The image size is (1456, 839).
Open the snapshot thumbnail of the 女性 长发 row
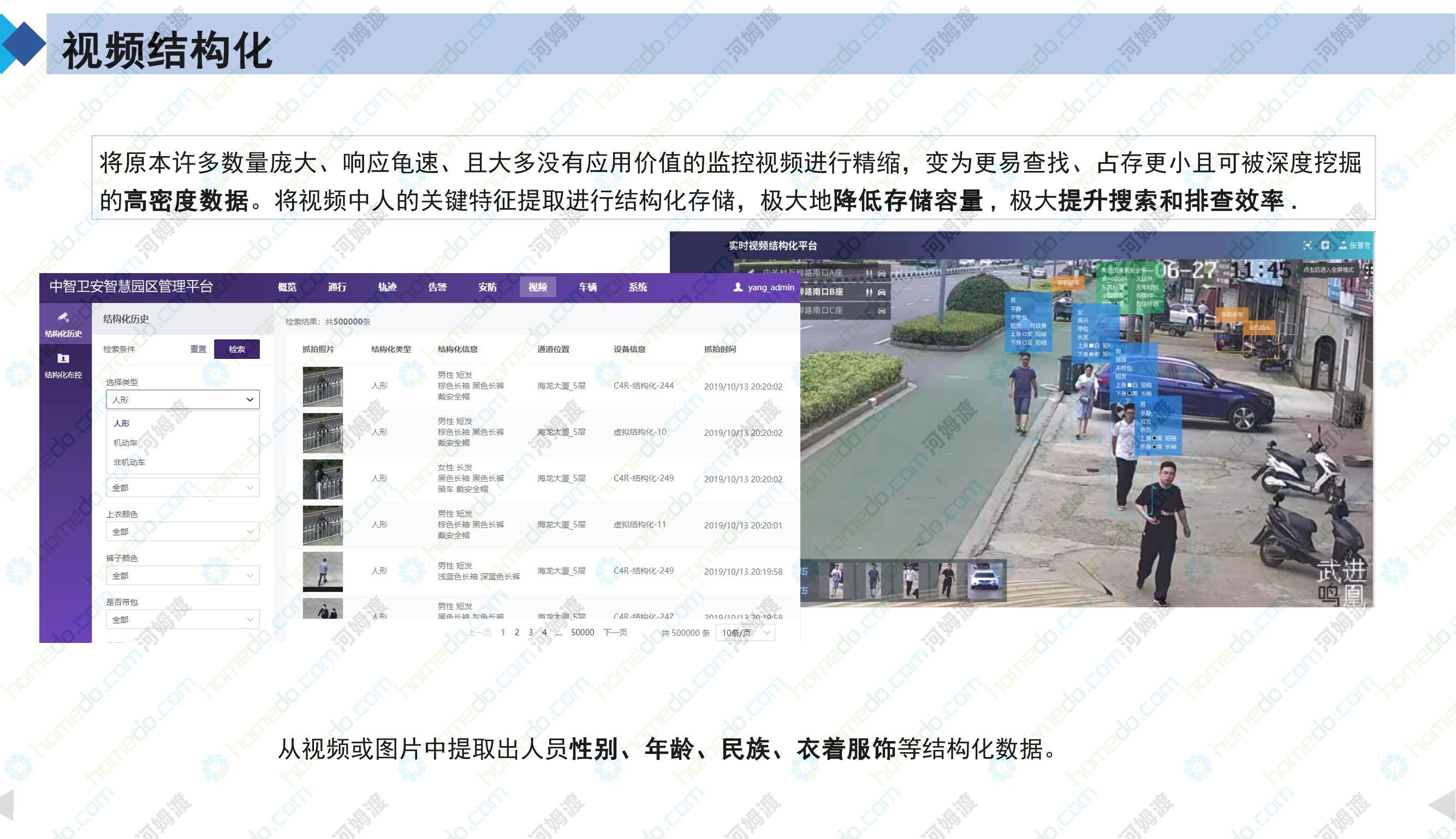click(323, 479)
